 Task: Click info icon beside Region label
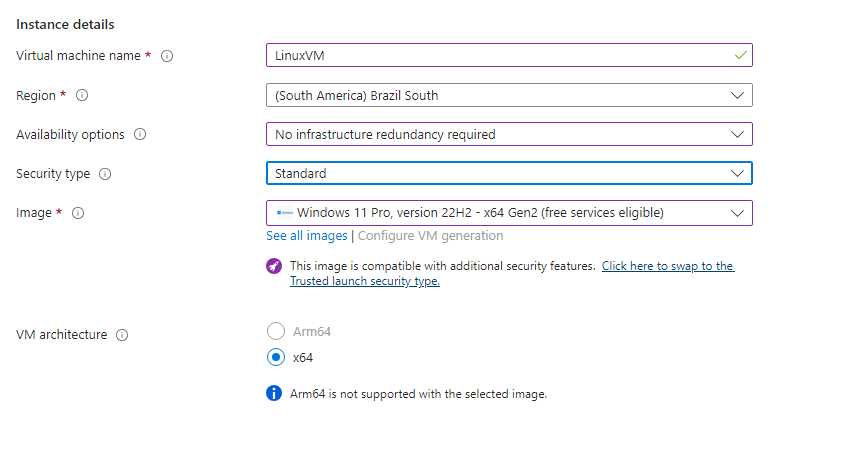click(82, 96)
